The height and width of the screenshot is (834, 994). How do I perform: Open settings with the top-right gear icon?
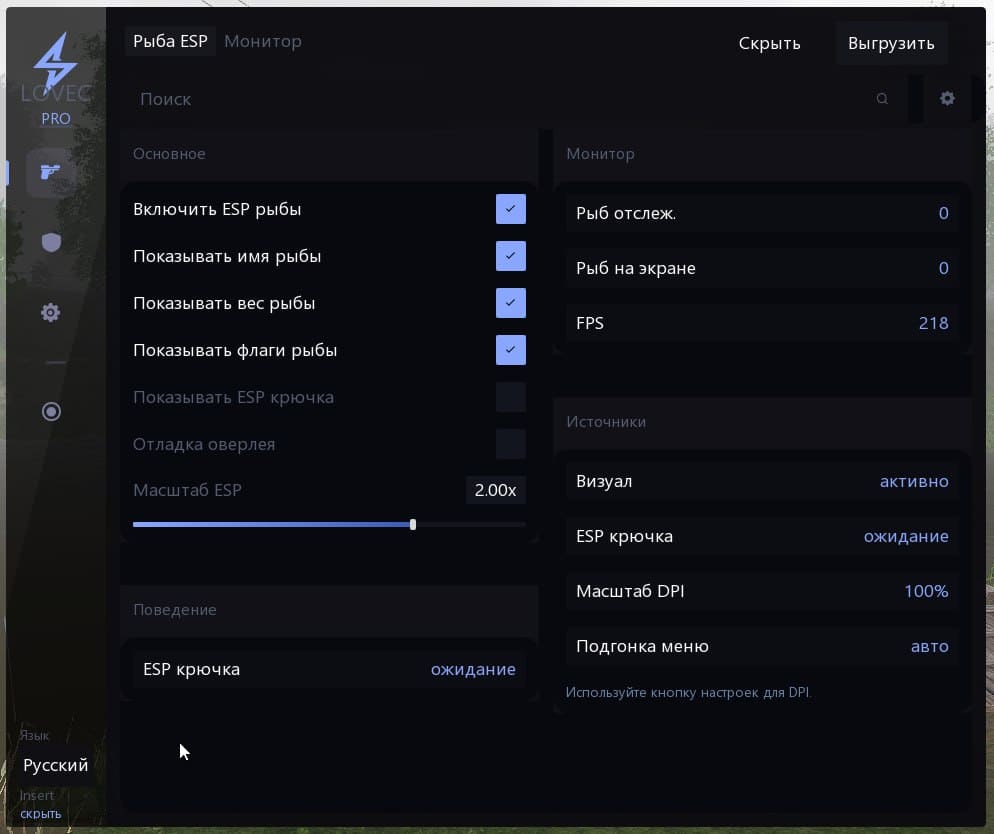tap(947, 98)
